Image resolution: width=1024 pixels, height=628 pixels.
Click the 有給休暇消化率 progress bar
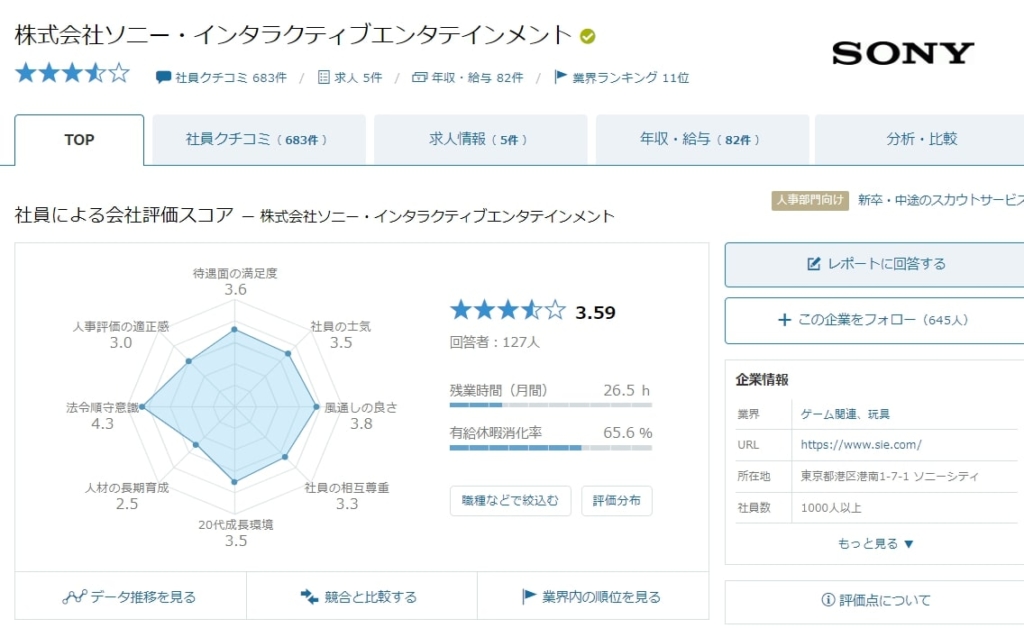551,448
